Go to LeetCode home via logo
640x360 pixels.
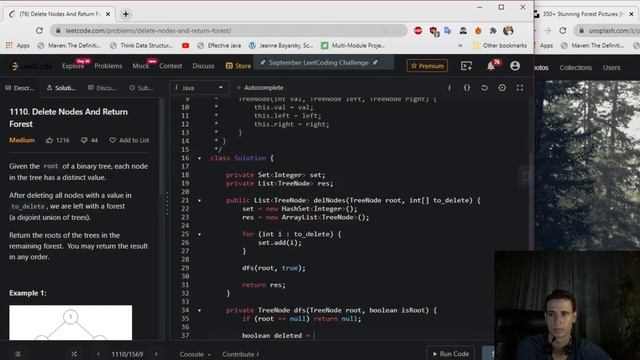tap(30, 66)
